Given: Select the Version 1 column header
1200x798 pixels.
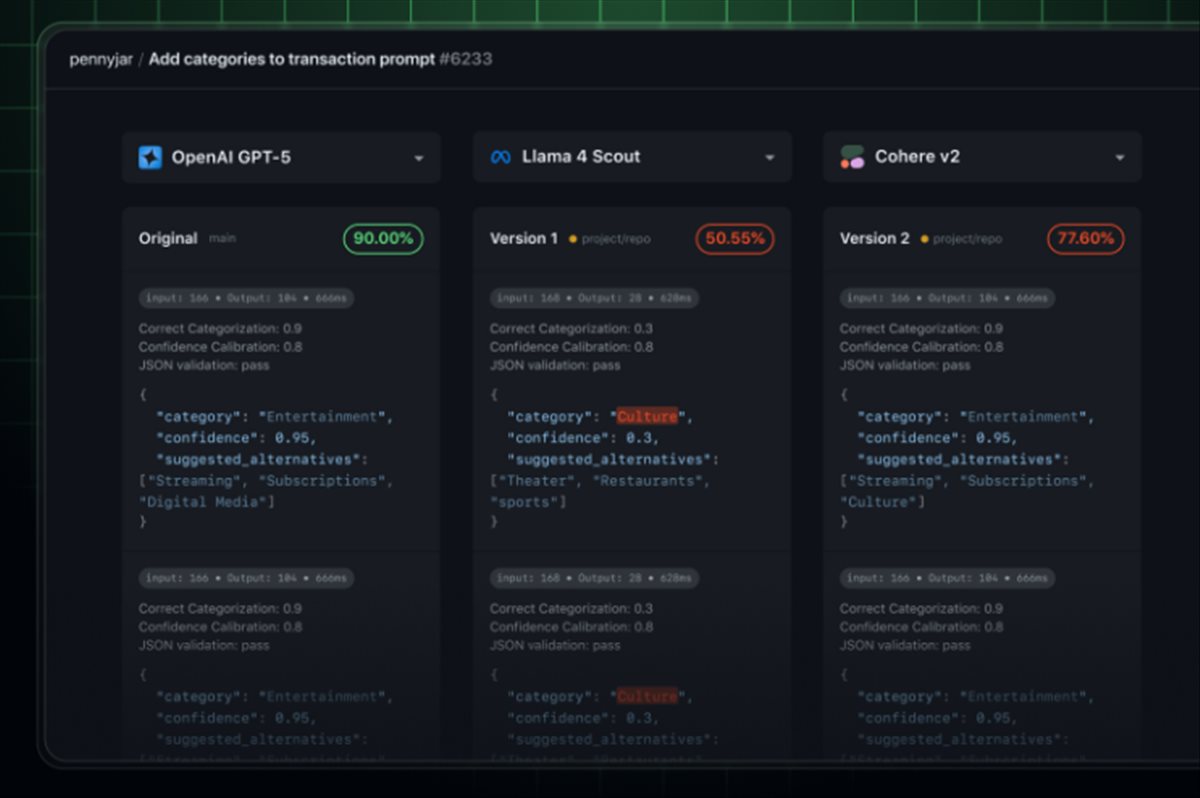Looking at the screenshot, I should point(524,238).
